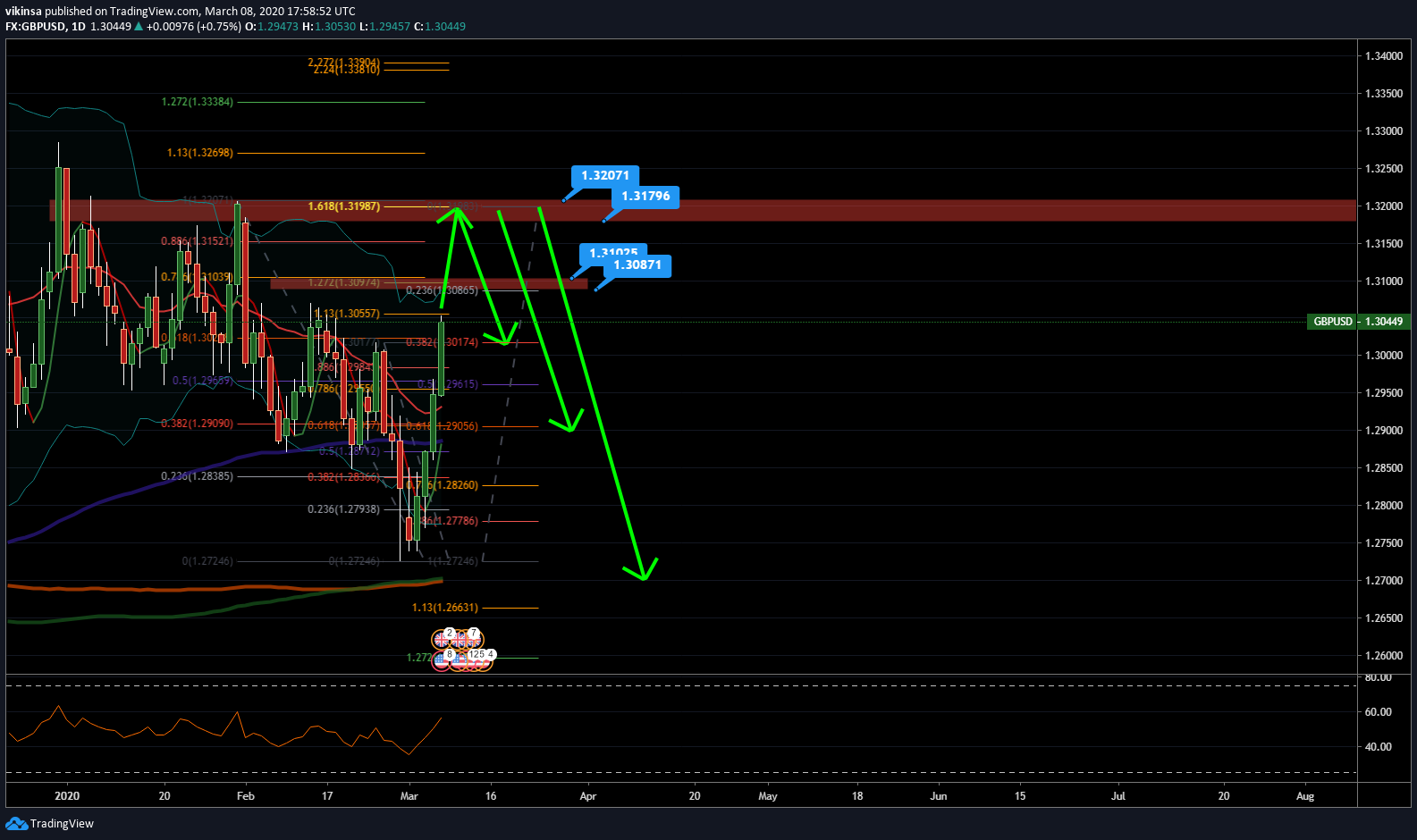This screenshot has width=1417, height=840.
Task: Click the Aug label on time axis
Action: [x=1305, y=796]
